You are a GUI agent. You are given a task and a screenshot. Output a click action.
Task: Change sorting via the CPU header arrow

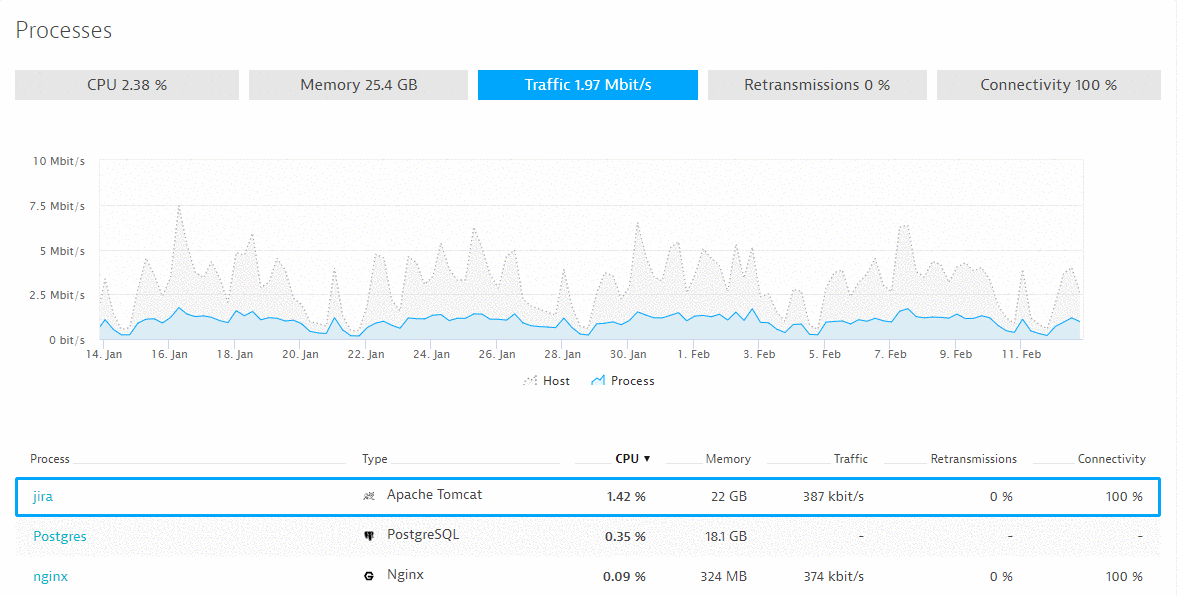(x=647, y=458)
